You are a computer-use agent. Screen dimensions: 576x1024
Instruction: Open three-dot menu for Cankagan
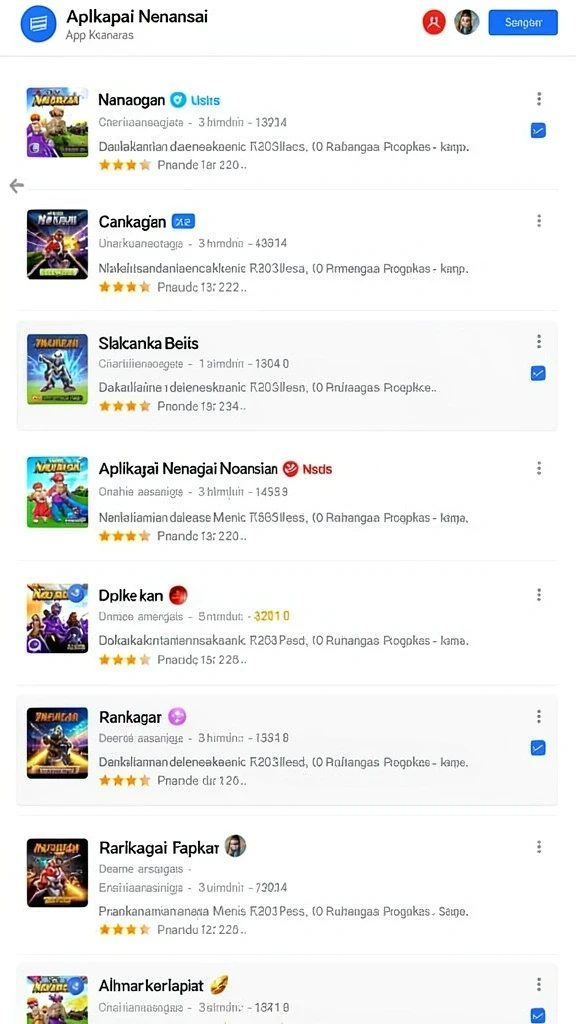click(x=539, y=221)
